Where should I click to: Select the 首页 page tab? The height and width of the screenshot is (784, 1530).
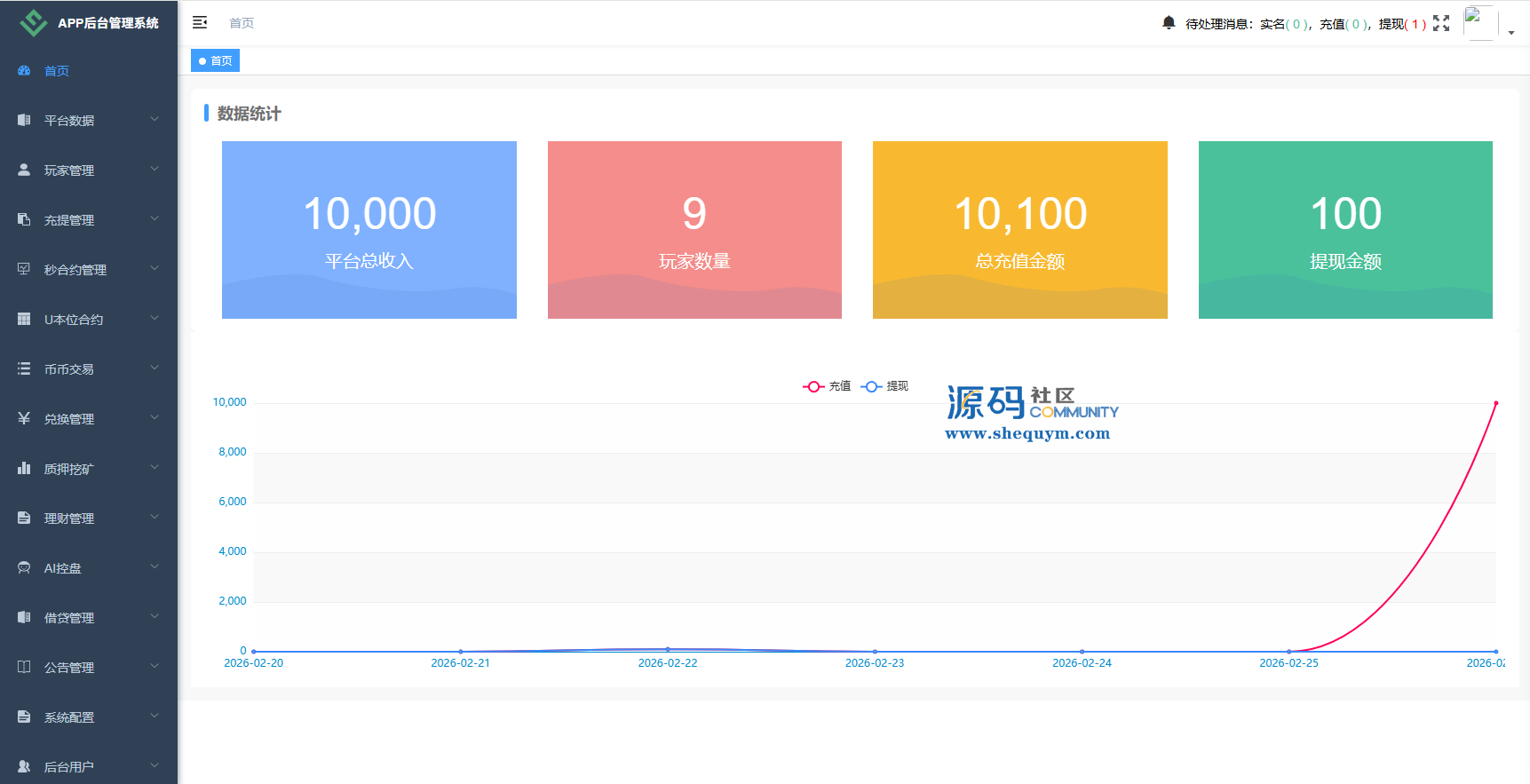pos(215,60)
